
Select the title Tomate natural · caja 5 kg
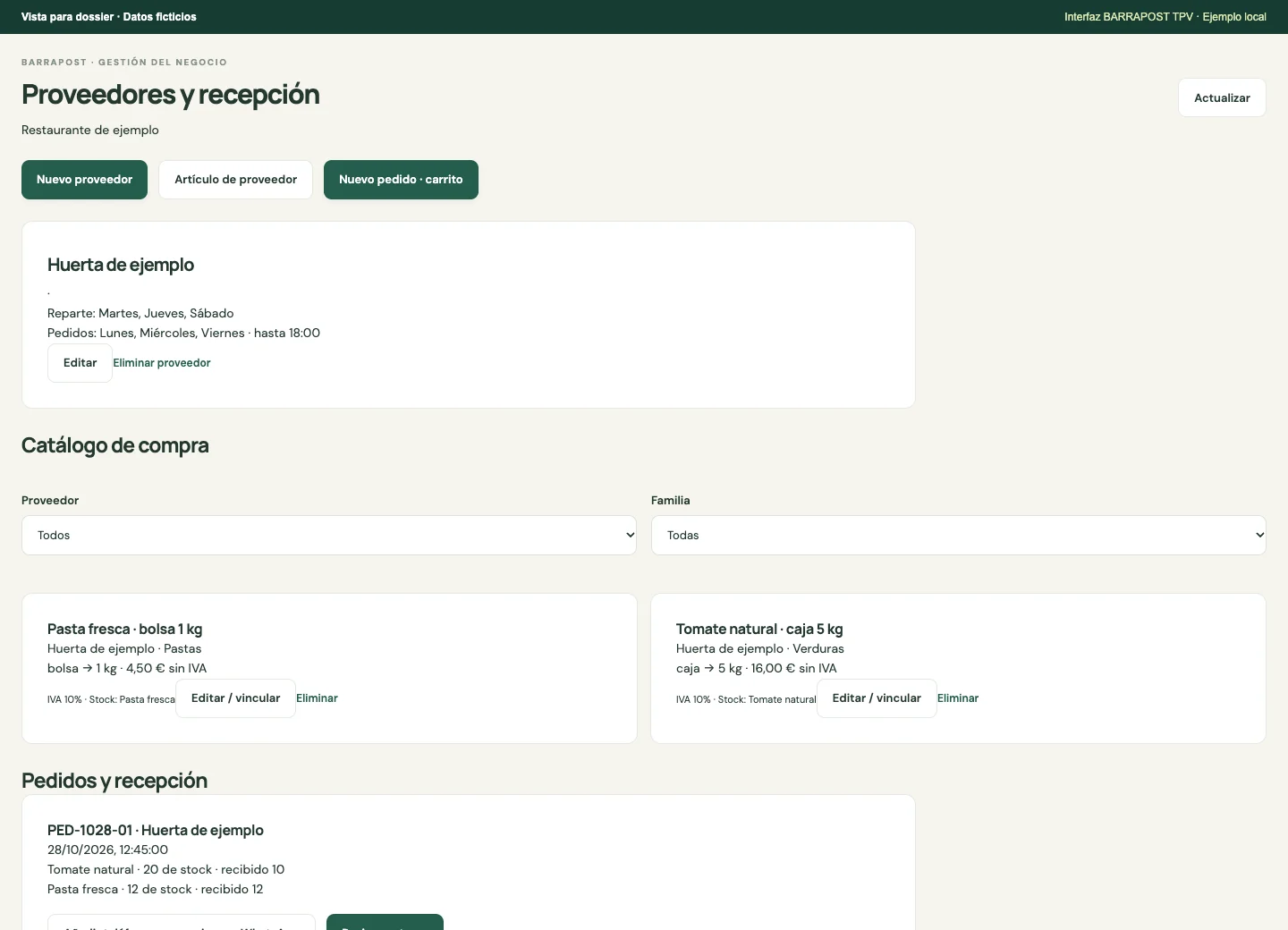click(x=759, y=629)
